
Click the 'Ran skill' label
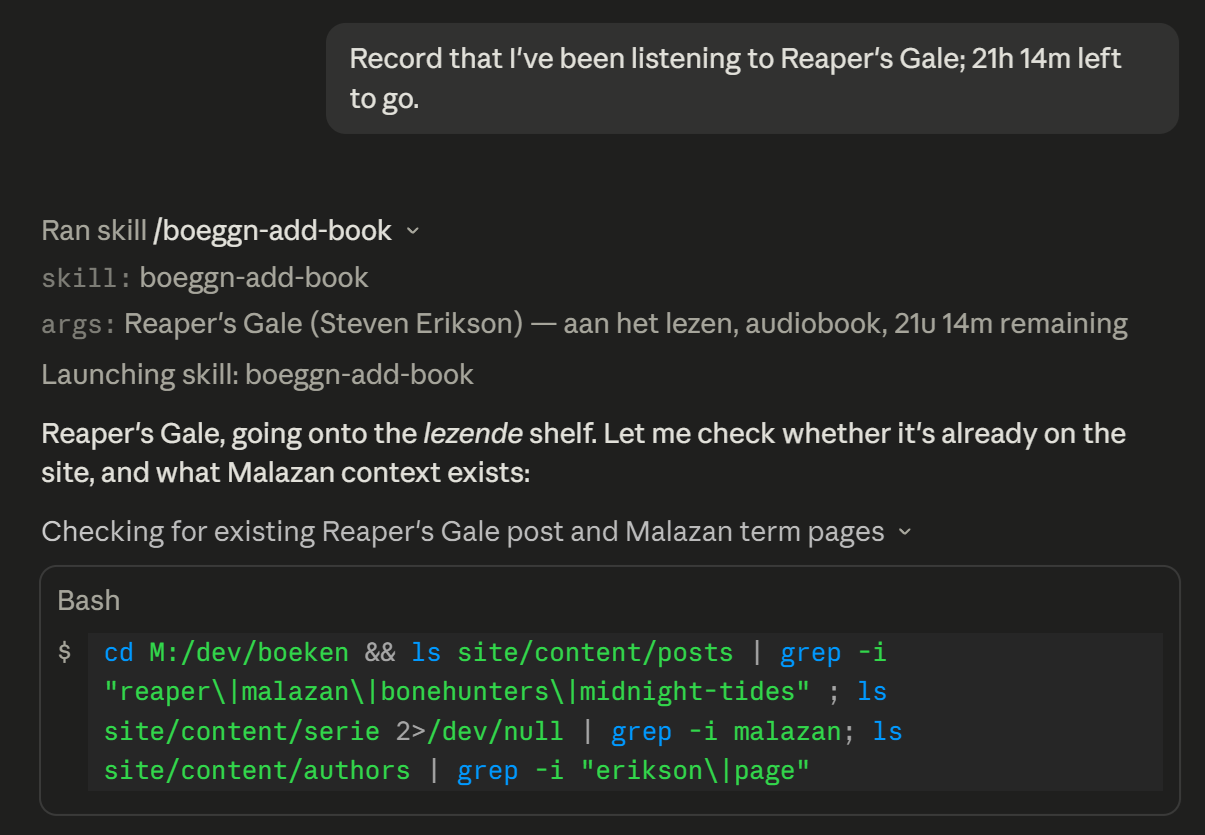(94, 231)
